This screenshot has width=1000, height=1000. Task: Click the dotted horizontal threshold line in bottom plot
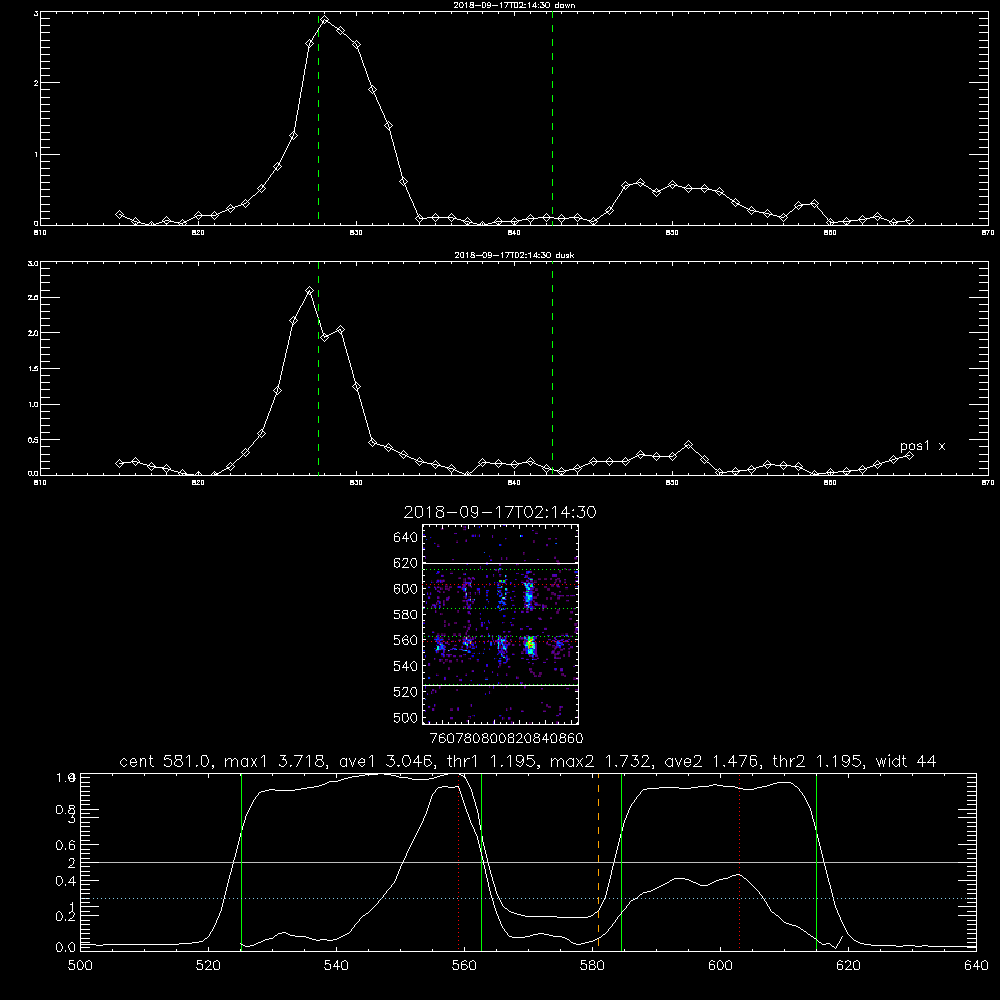pos(528,899)
